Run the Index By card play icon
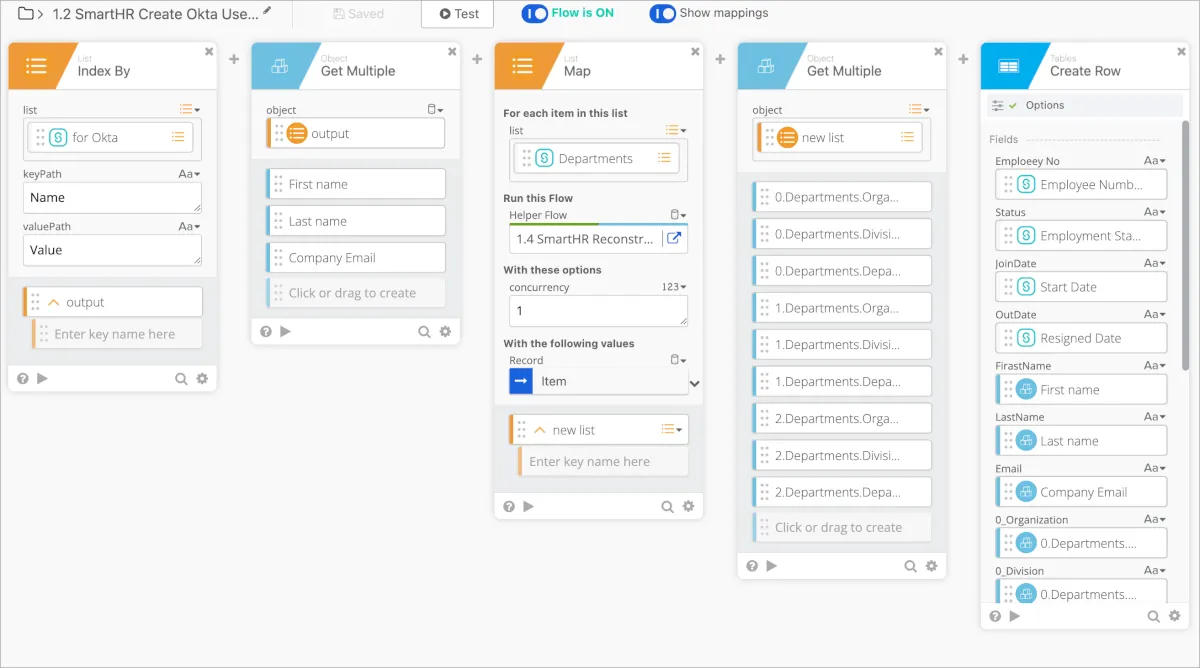The height and width of the screenshot is (668, 1200). [42, 378]
